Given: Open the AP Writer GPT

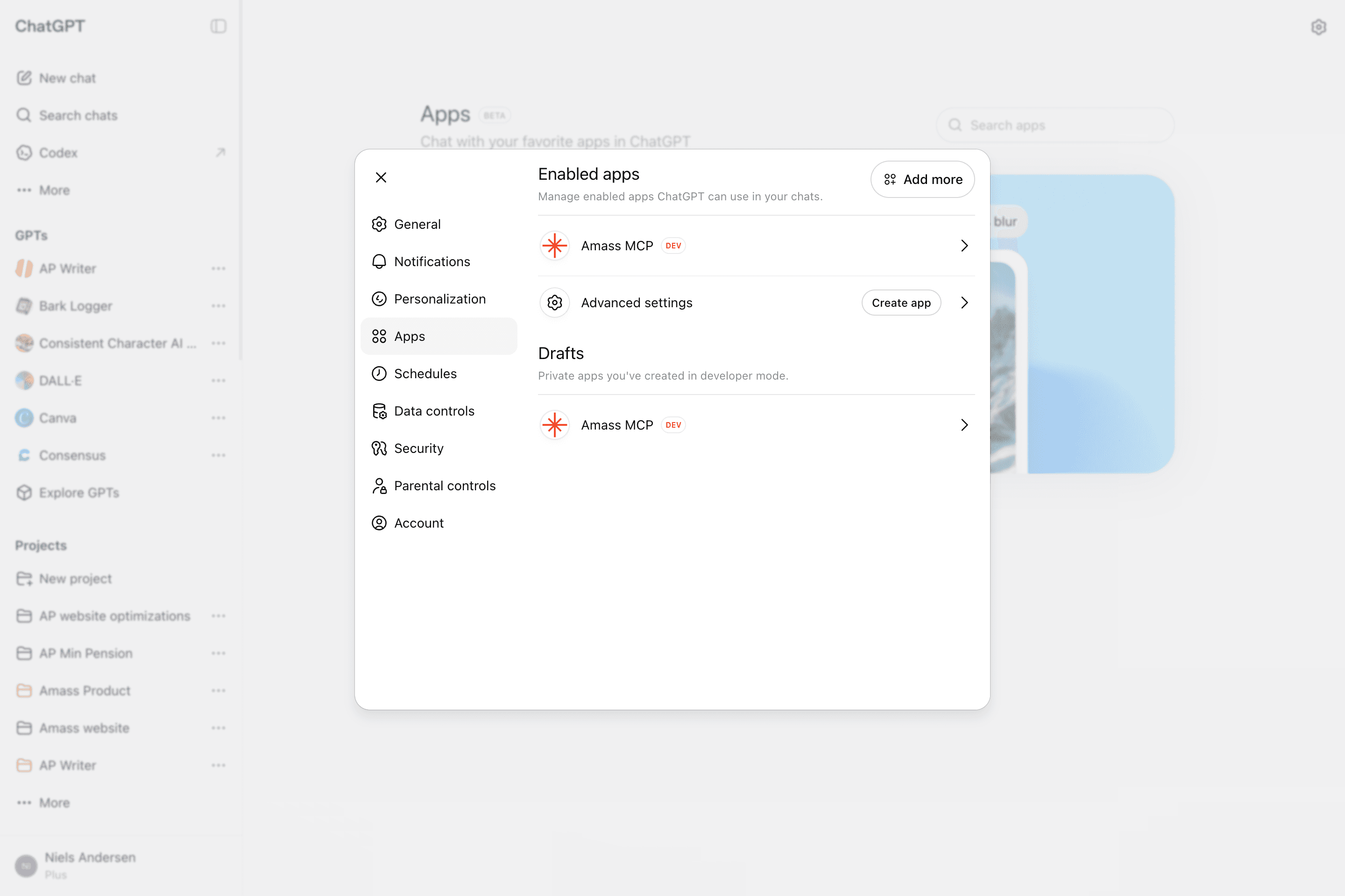Looking at the screenshot, I should [x=121, y=268].
